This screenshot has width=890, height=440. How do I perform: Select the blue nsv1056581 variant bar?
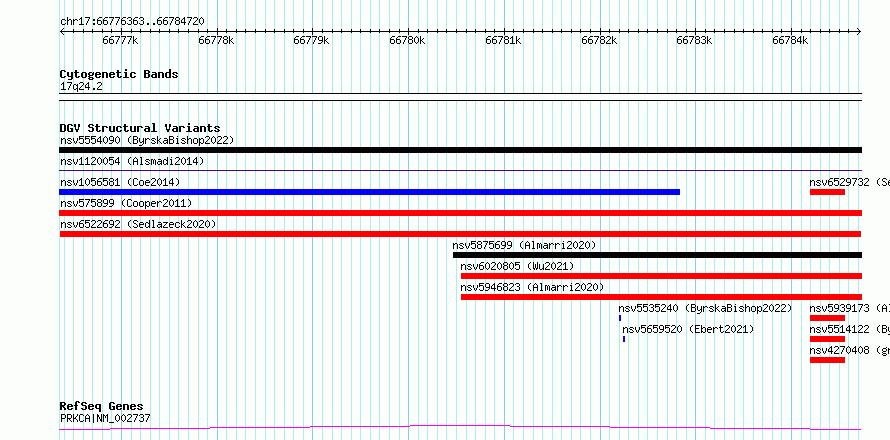point(370,192)
